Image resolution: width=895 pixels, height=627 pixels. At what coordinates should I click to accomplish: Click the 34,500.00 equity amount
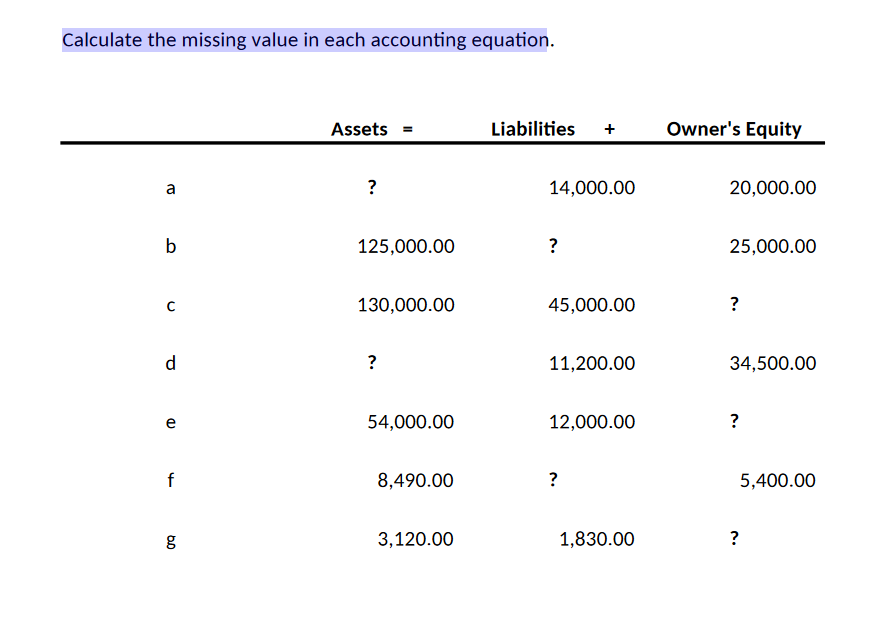pyautogui.click(x=772, y=363)
